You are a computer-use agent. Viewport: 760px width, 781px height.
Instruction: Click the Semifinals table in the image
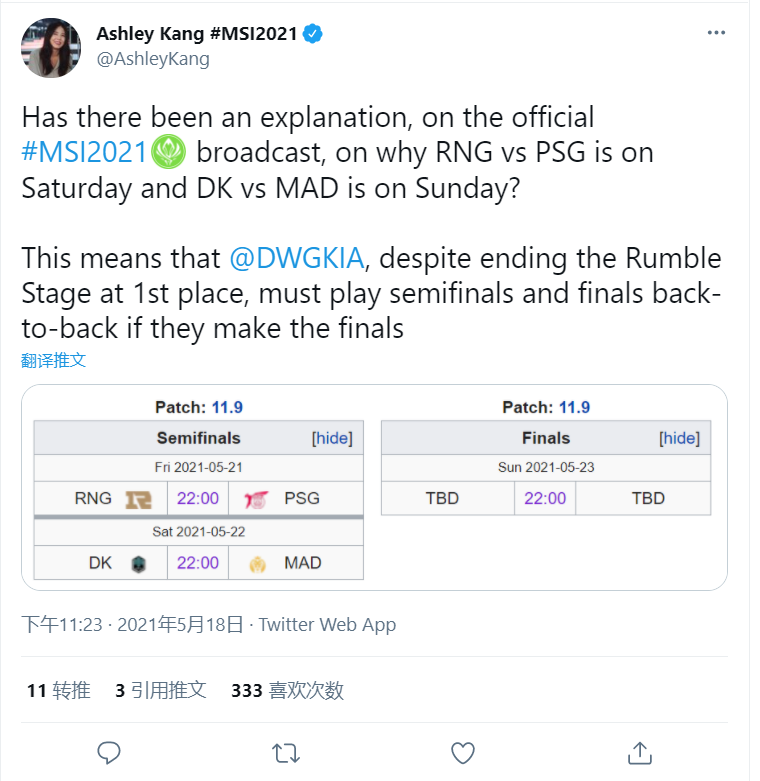tap(199, 500)
